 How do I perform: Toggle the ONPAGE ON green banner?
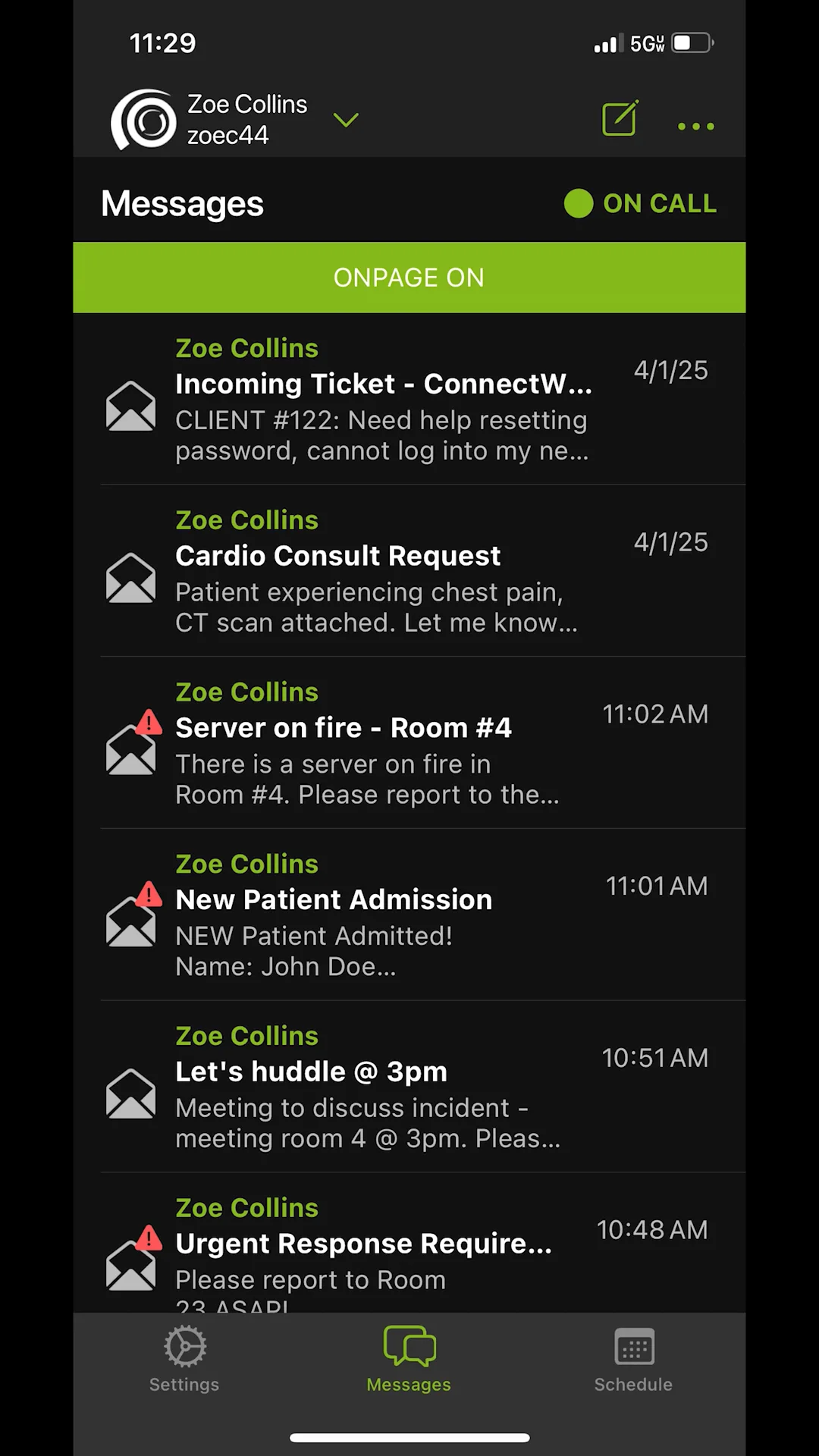pos(409,278)
